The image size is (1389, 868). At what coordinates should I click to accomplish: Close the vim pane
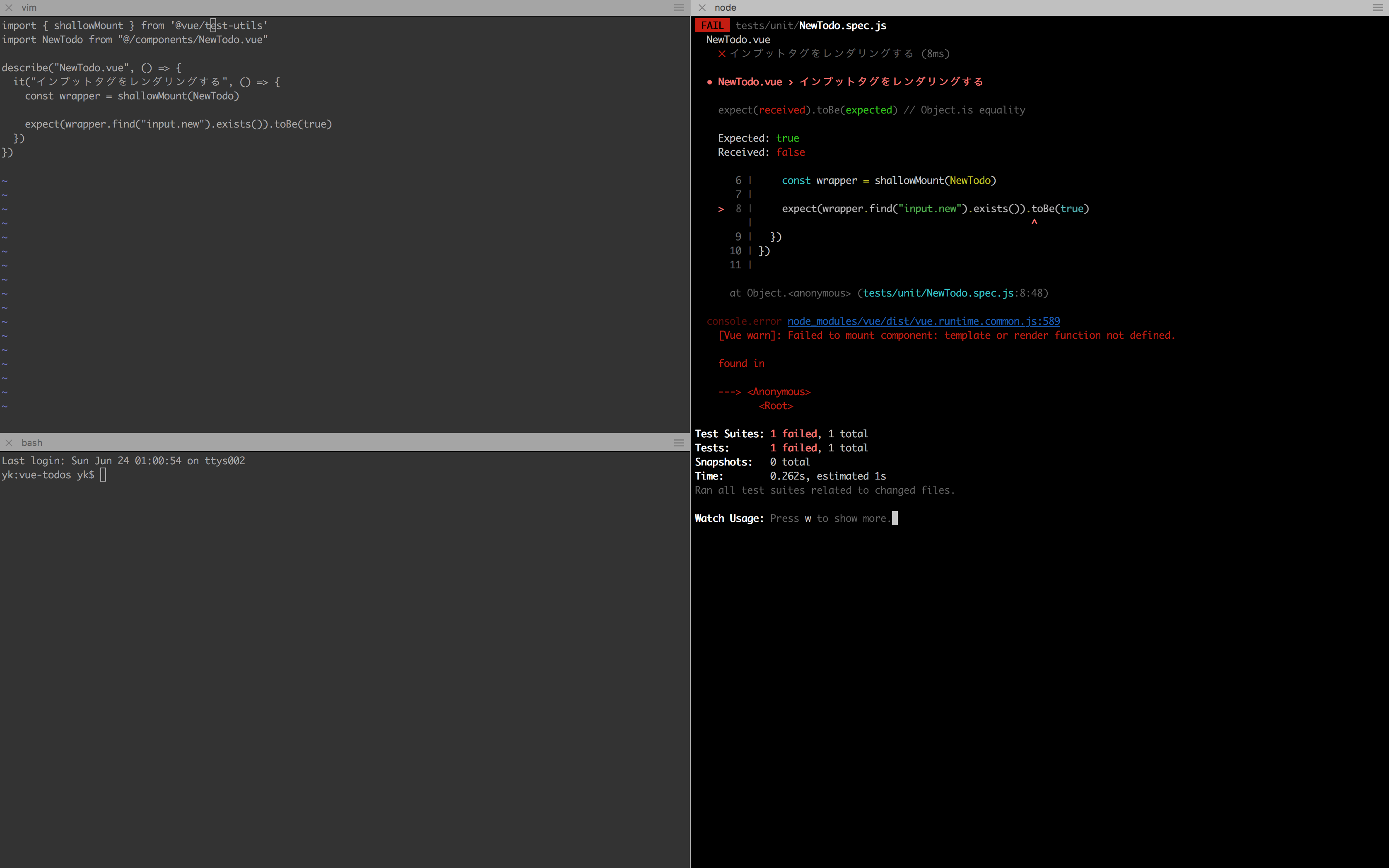(9, 7)
